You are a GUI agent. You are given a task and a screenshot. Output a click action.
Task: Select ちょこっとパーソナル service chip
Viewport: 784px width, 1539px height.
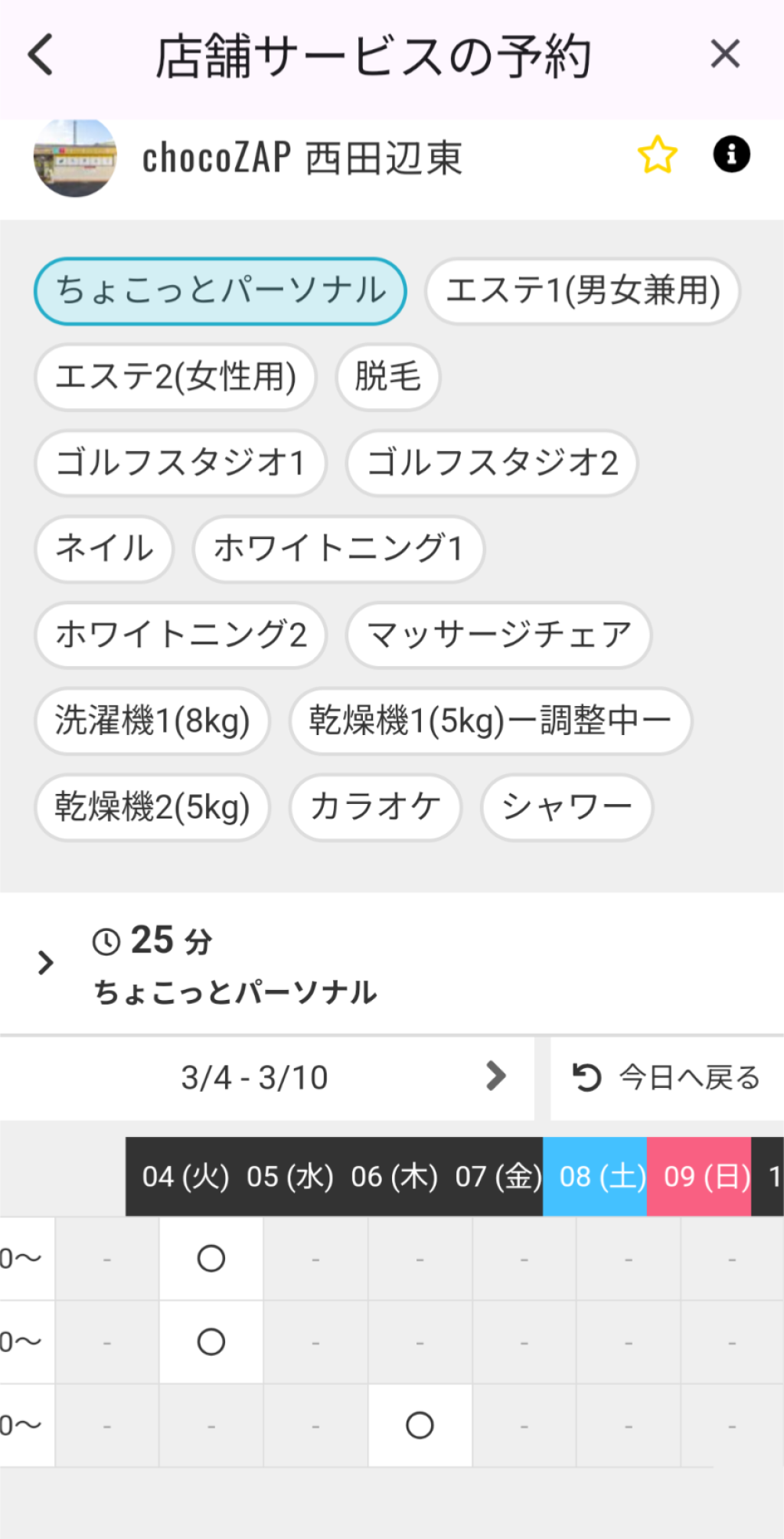[220, 291]
